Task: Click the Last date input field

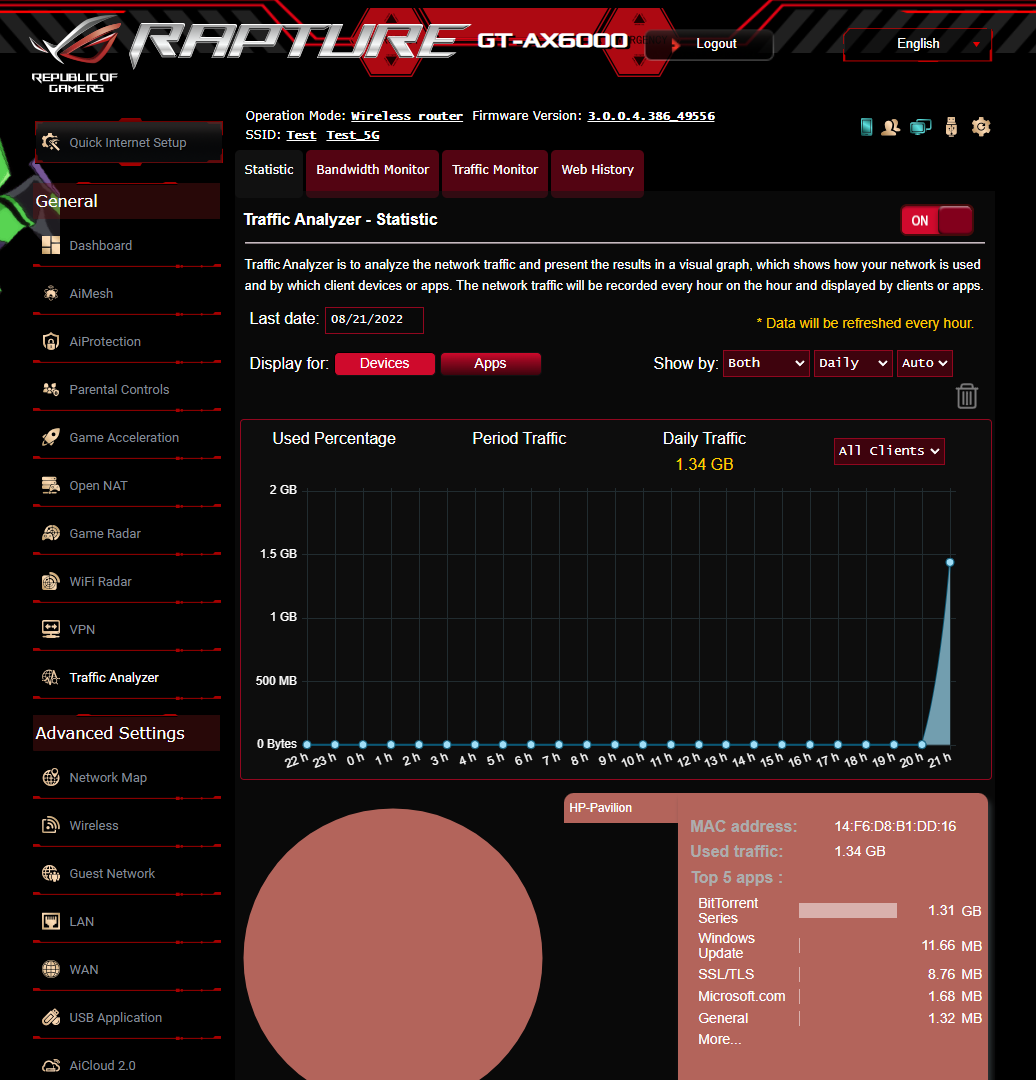Action: click(x=374, y=320)
